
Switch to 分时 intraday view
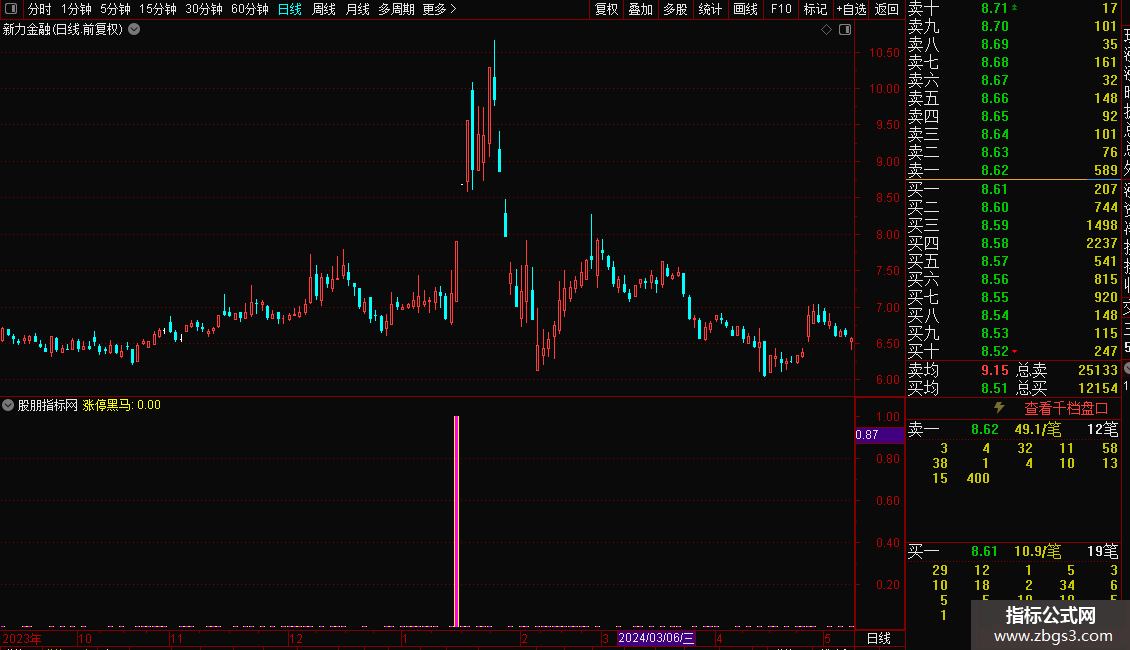pos(40,9)
